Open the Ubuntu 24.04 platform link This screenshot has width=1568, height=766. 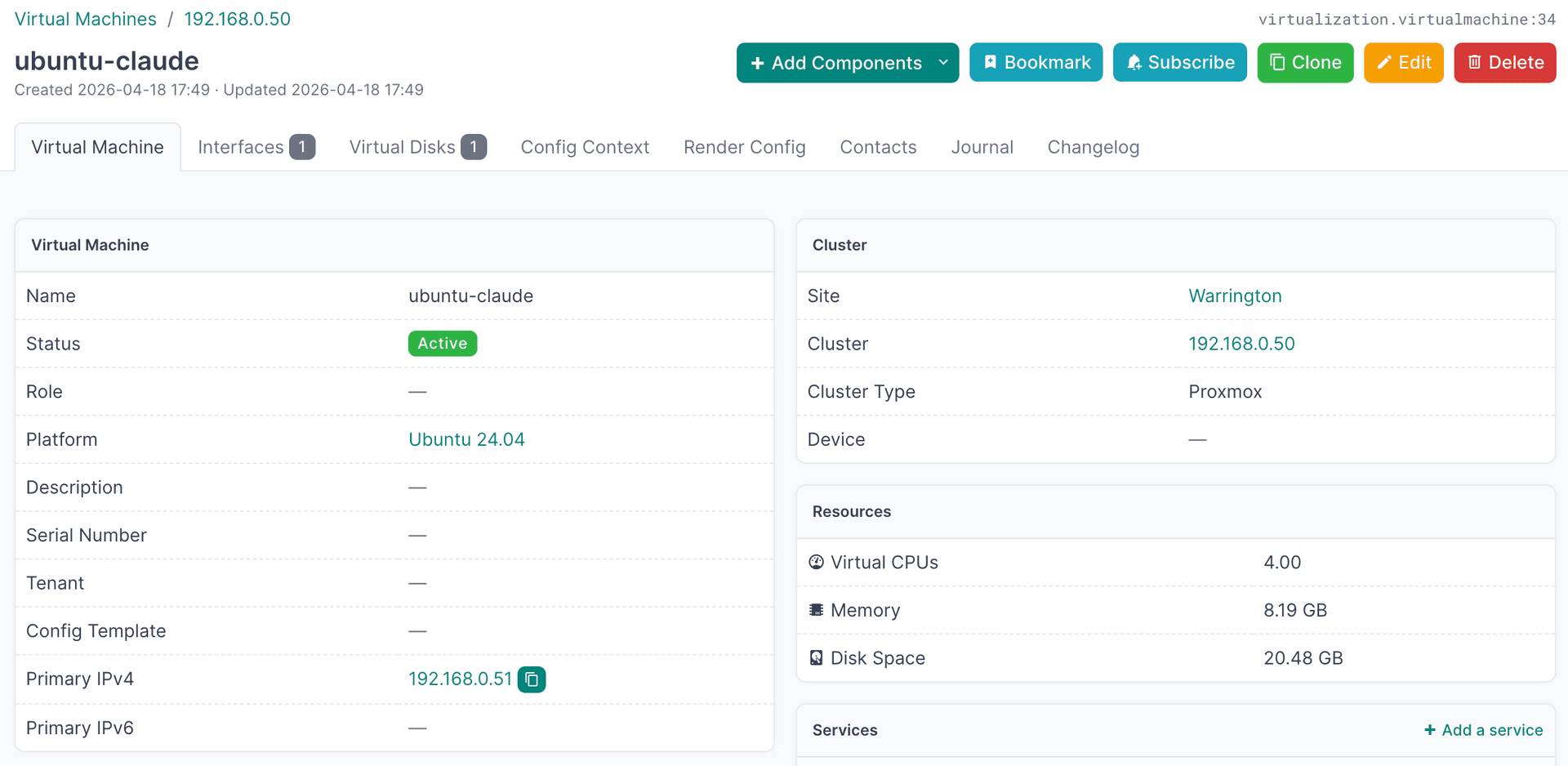[466, 439]
